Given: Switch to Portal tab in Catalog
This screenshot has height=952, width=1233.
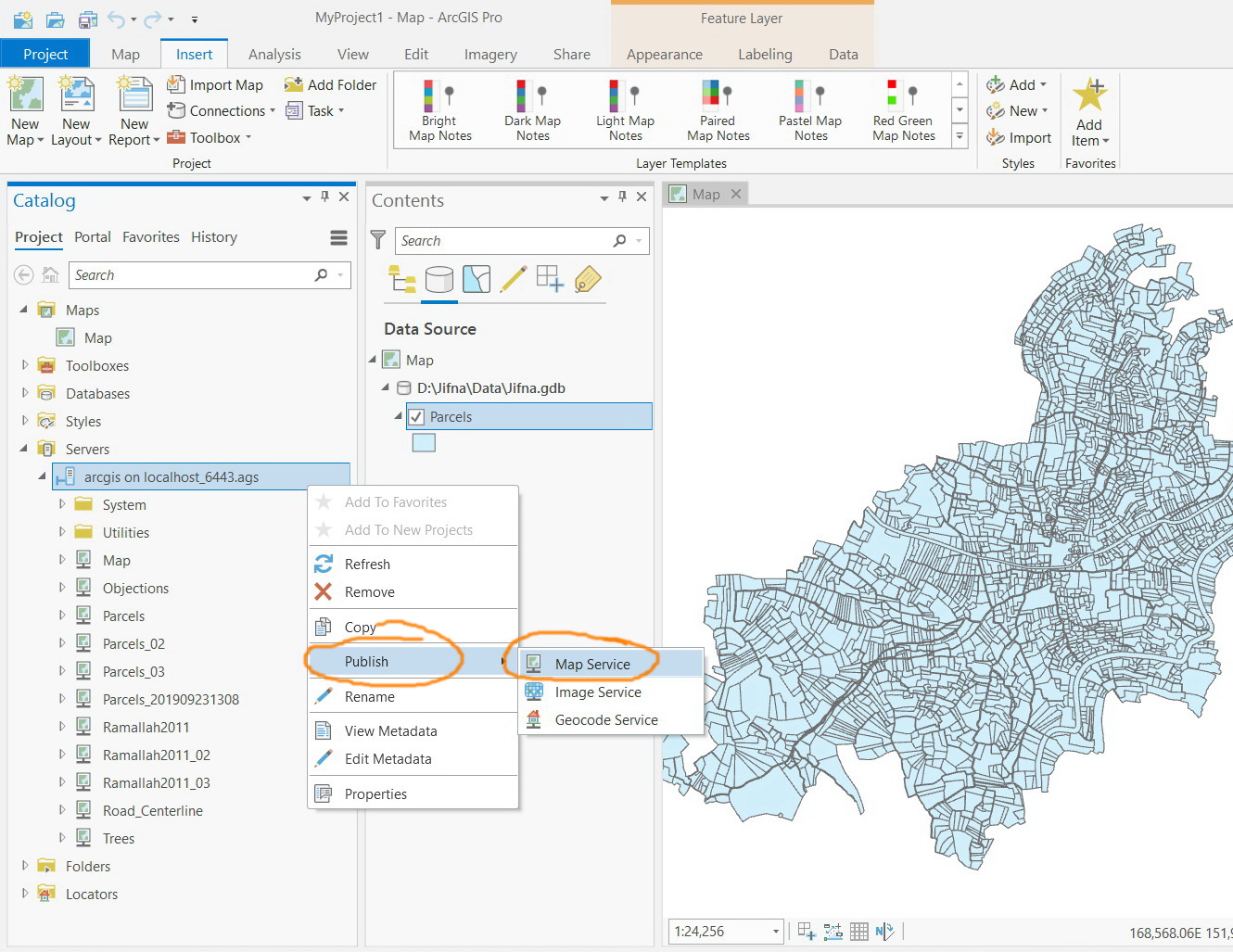Looking at the screenshot, I should pyautogui.click(x=93, y=237).
